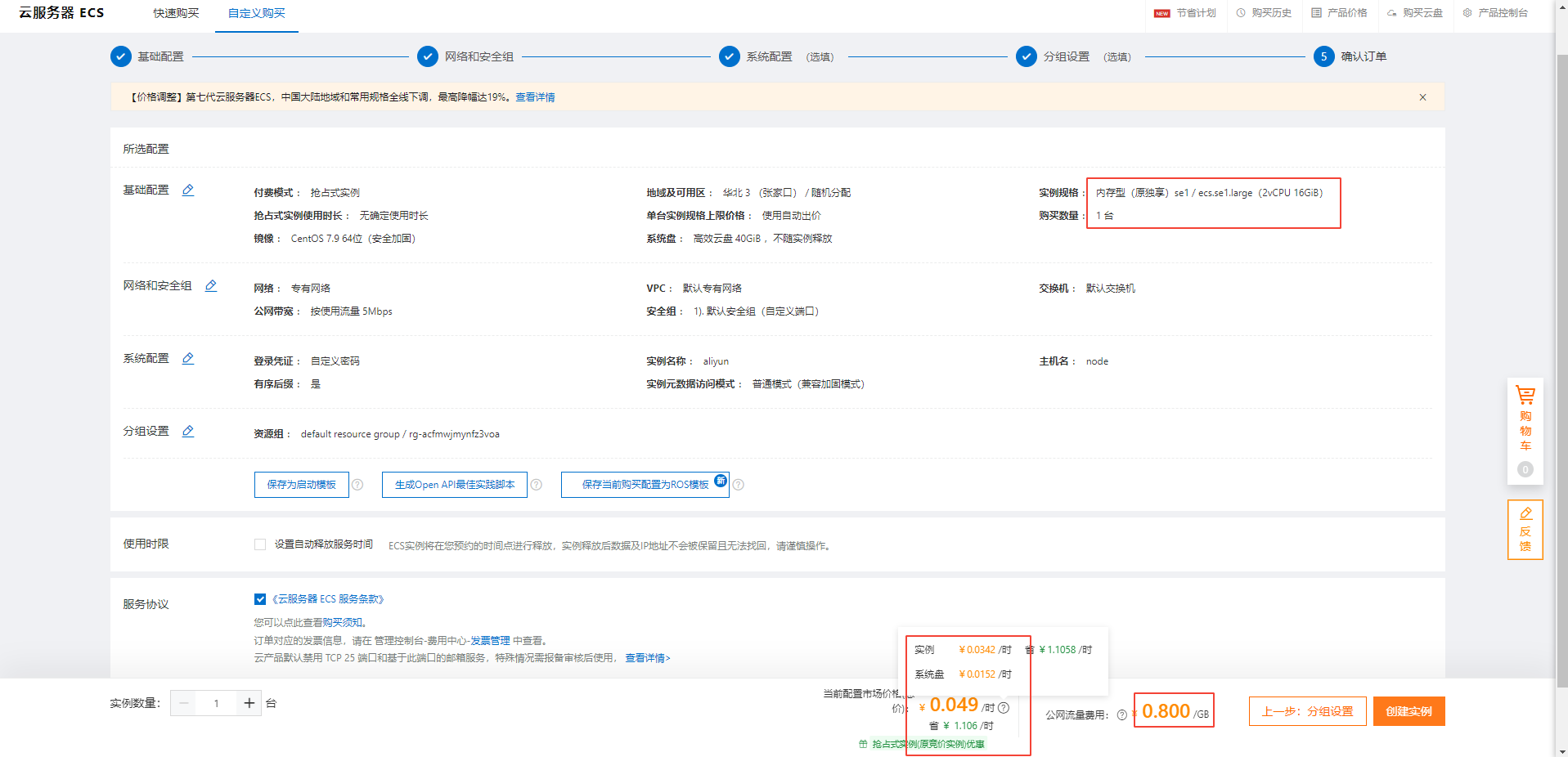Click the help icon beside 公网流量费用
The image size is (1568, 757).
(x=1122, y=715)
